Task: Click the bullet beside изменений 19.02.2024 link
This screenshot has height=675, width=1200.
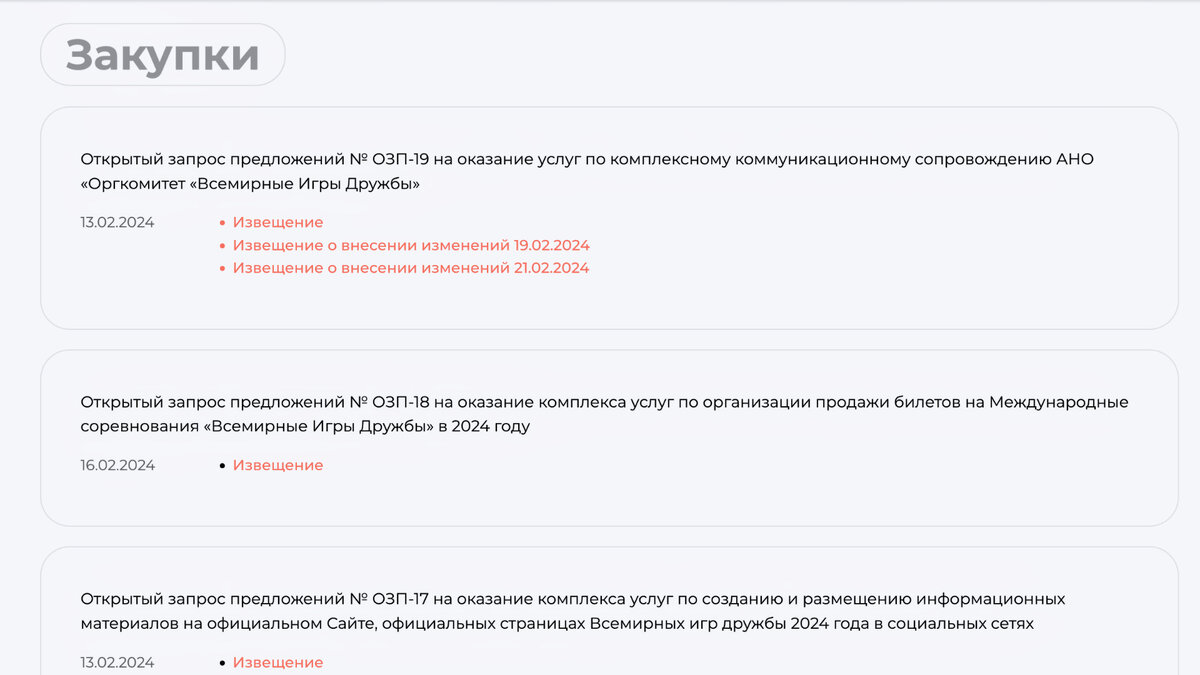Action: tap(222, 244)
